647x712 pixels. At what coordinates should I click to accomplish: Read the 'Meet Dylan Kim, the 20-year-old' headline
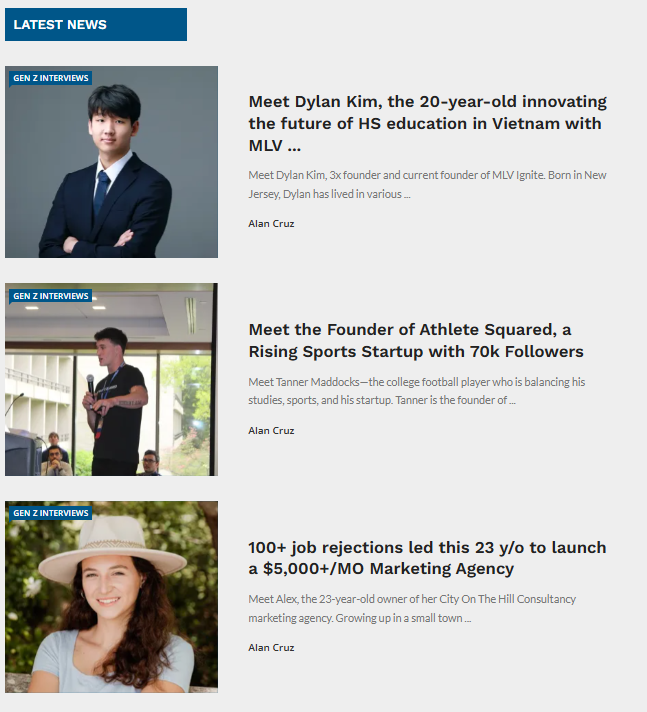[427, 124]
